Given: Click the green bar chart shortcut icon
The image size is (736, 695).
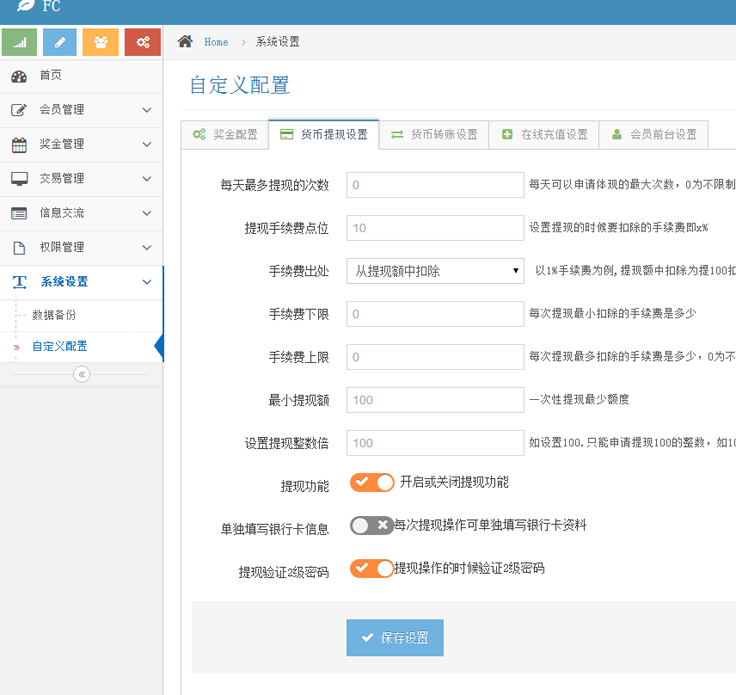Looking at the screenshot, I should [x=19, y=42].
